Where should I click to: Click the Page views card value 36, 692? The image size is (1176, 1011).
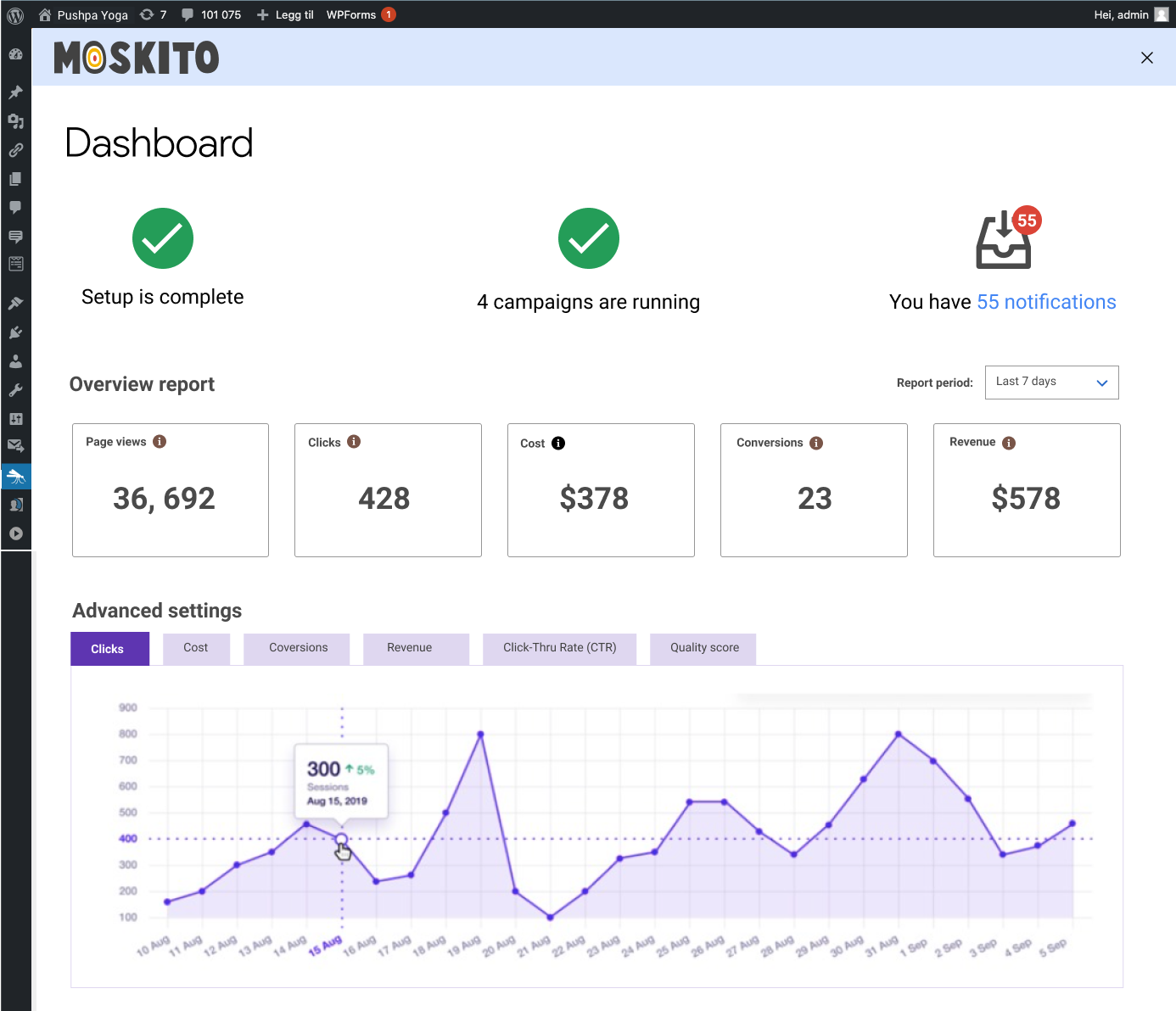pos(165,498)
